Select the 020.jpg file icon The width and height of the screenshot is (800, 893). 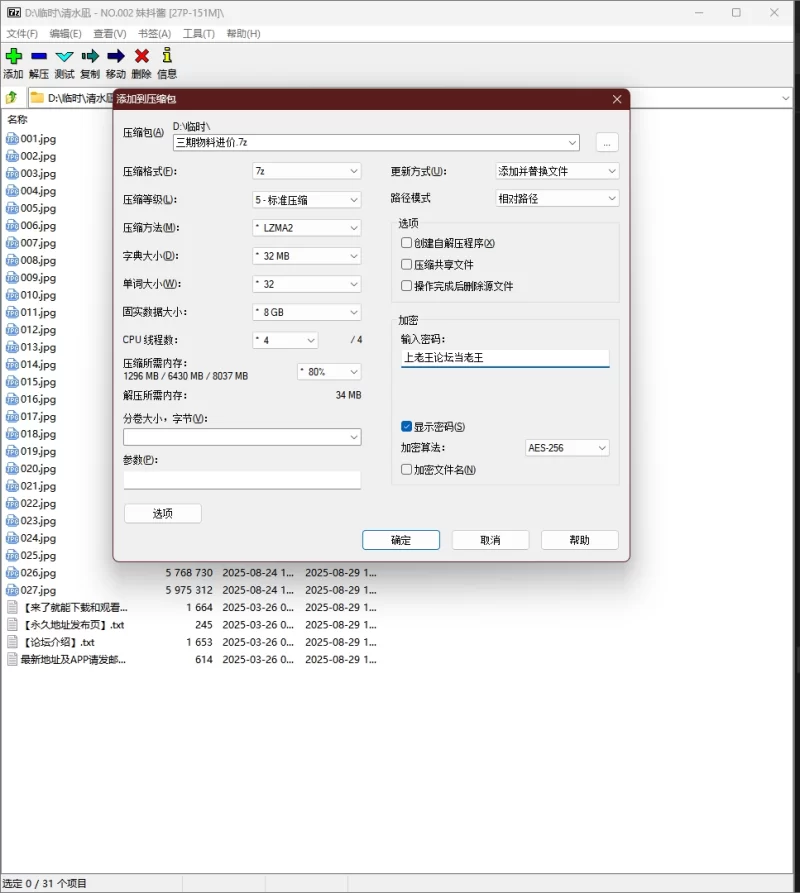(x=12, y=469)
